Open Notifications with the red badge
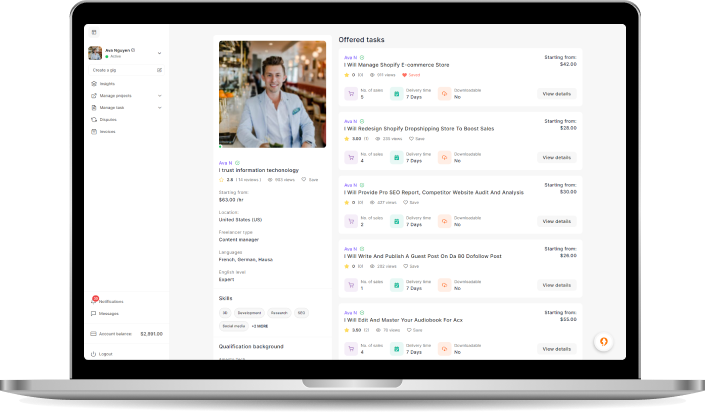 click(94, 301)
